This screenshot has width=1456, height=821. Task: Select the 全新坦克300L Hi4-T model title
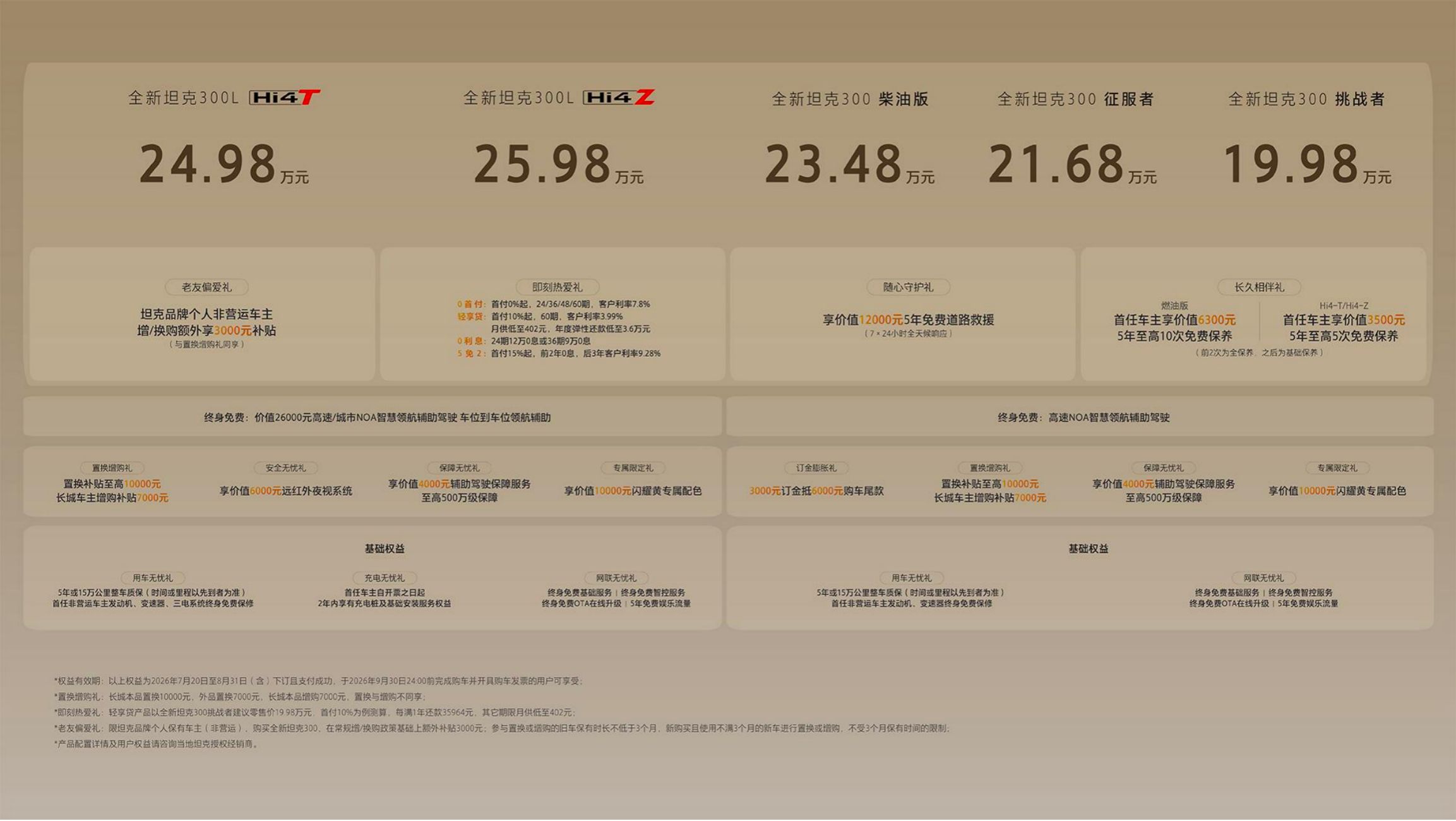(x=224, y=97)
